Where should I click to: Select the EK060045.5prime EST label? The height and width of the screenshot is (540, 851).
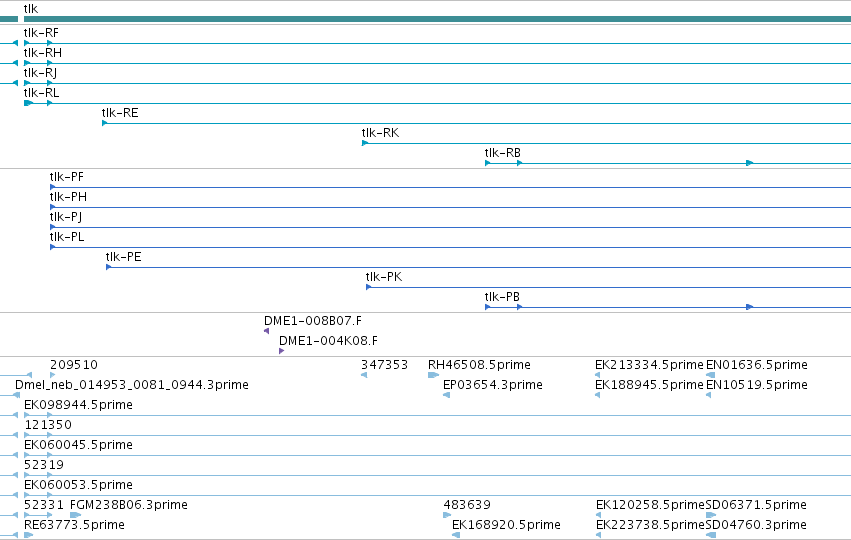(x=78, y=445)
